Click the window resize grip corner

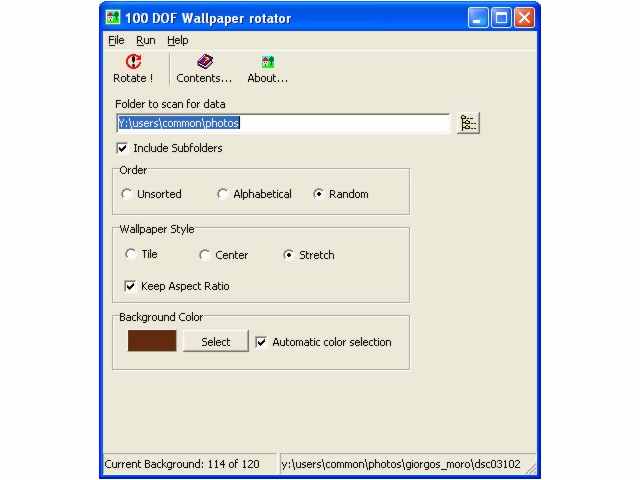532,469
